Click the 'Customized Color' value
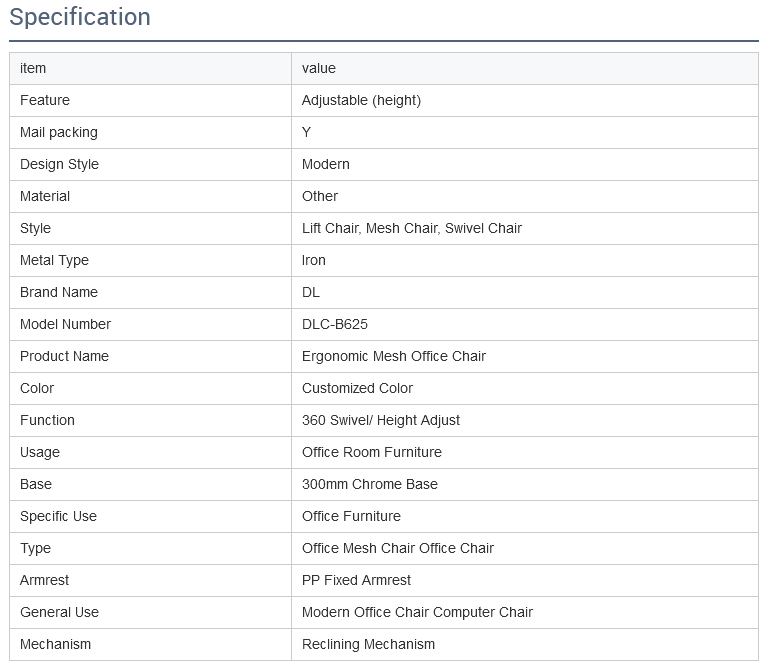This screenshot has height=666, width=765. [x=357, y=388]
